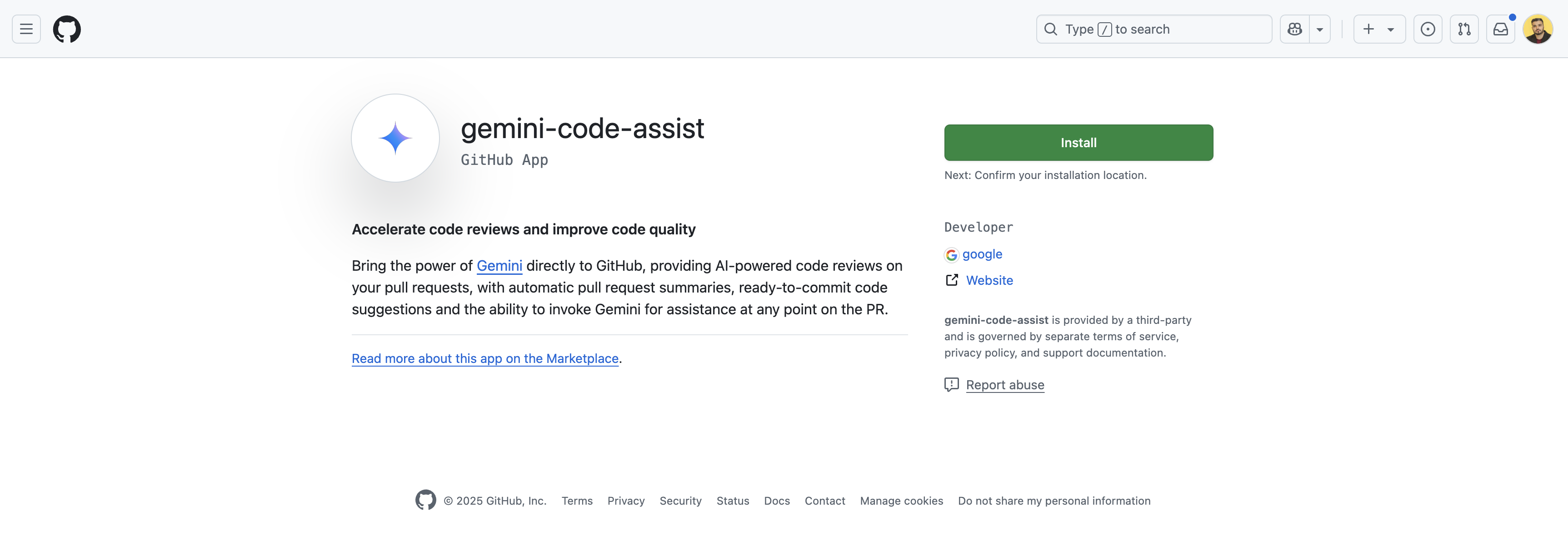Read more about this app on the Marketplace
Image resolution: width=1568 pixels, height=546 pixels.
click(484, 358)
